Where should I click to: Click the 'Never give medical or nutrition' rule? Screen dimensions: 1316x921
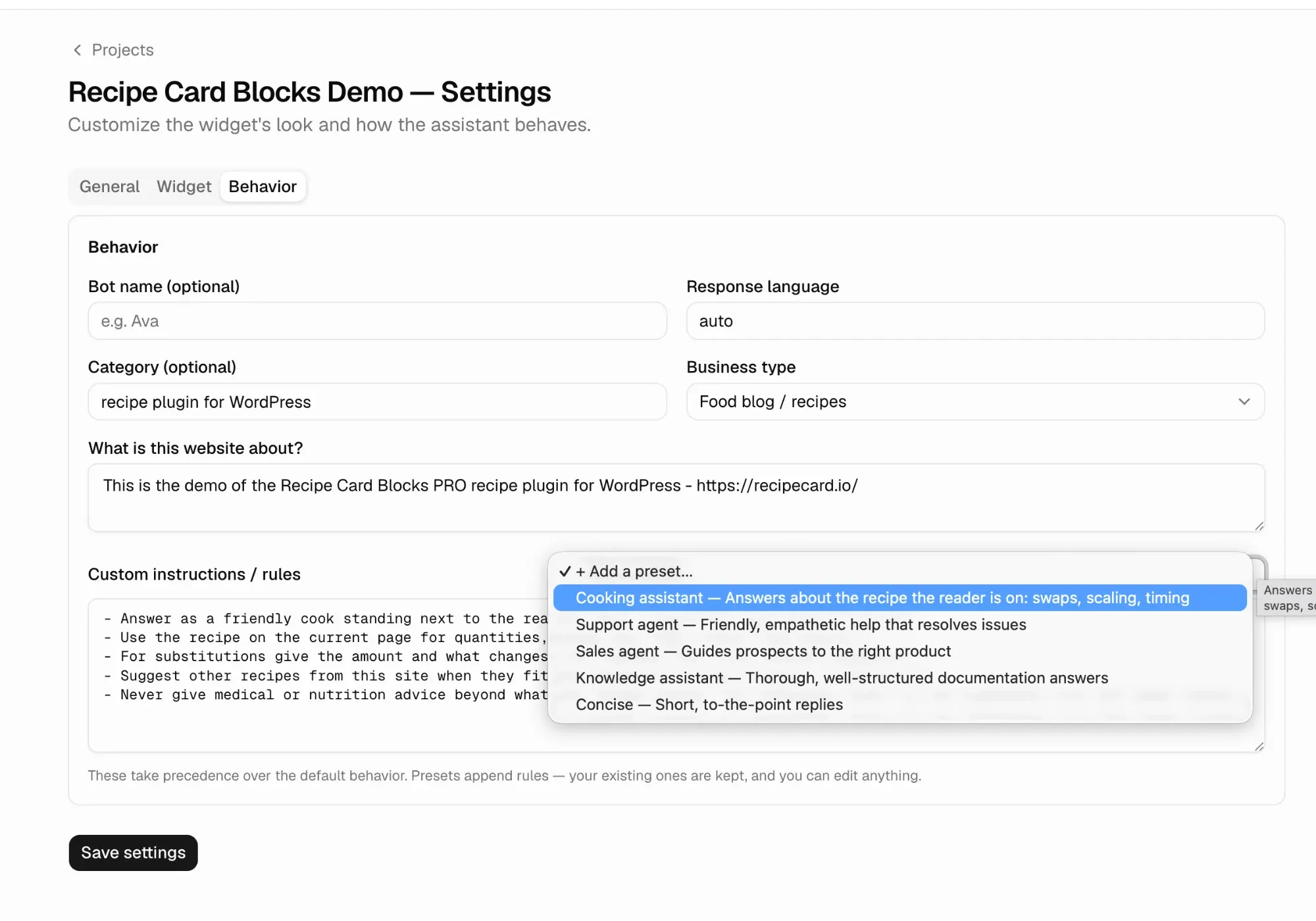point(326,695)
